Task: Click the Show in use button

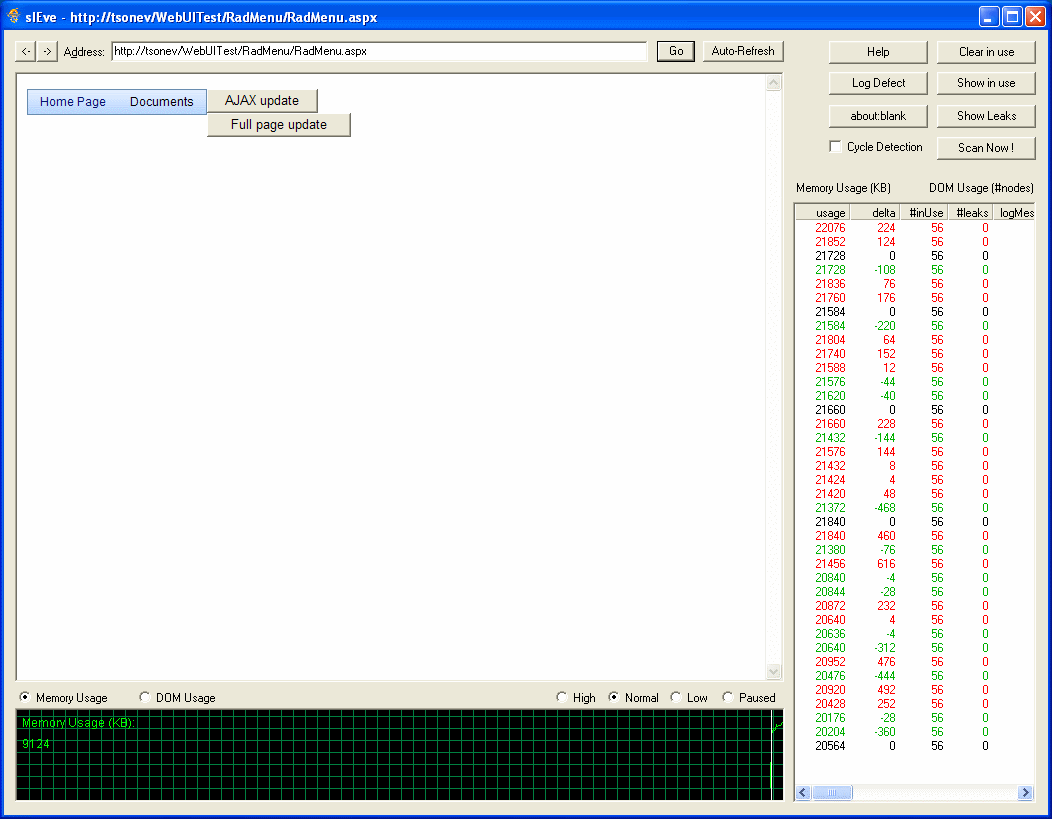Action: click(986, 83)
